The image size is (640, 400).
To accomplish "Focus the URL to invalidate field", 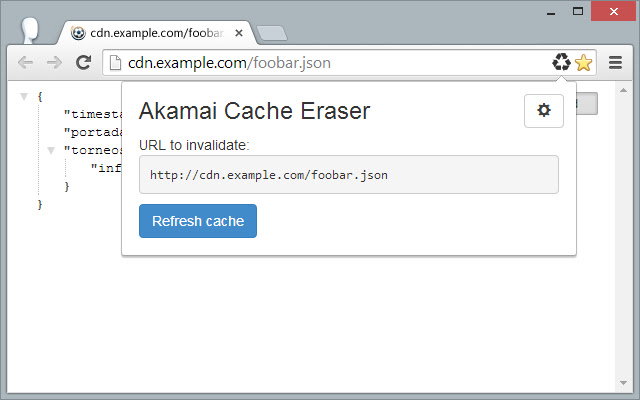I will tap(348, 175).
